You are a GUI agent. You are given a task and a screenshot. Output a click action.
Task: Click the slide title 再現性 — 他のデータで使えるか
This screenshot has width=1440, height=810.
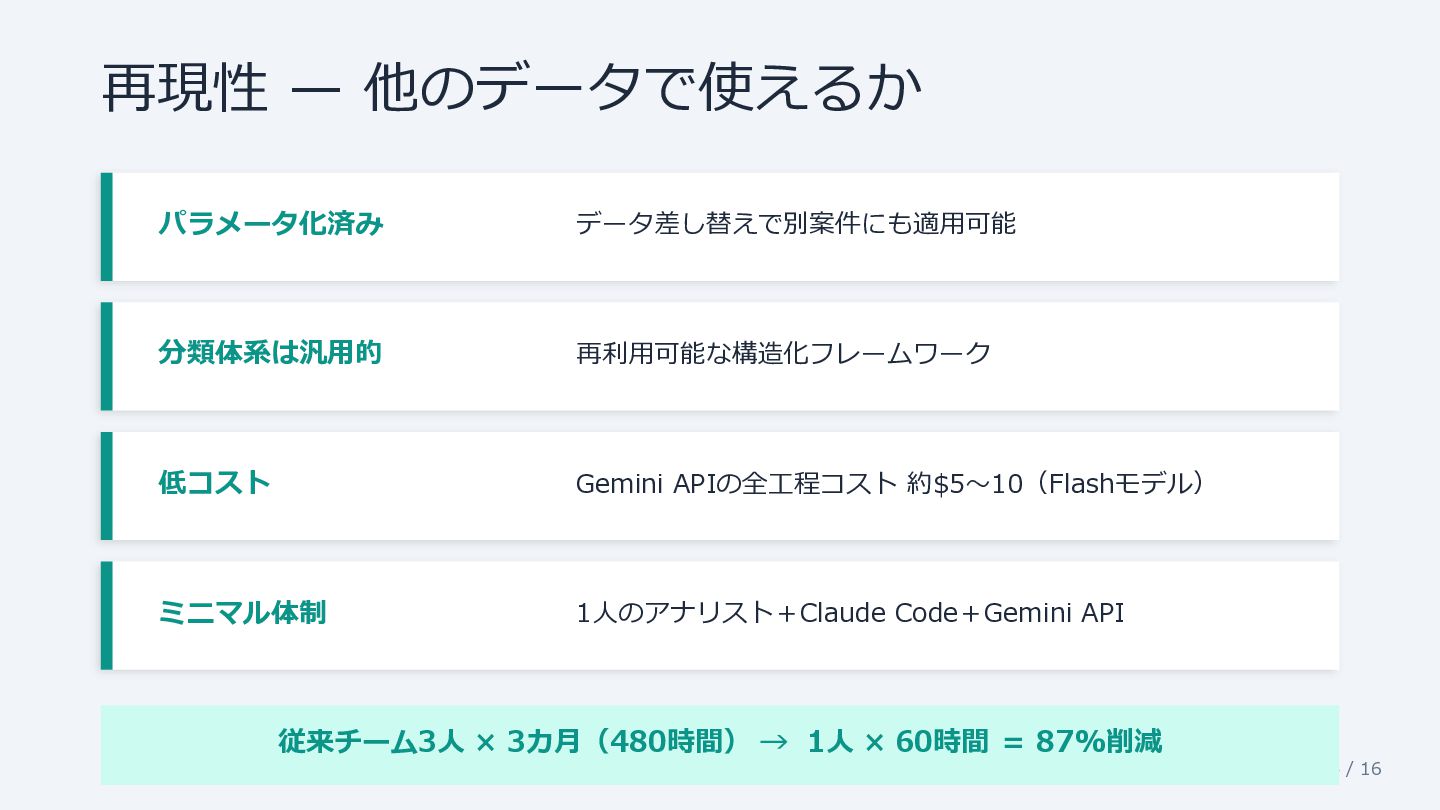510,89
